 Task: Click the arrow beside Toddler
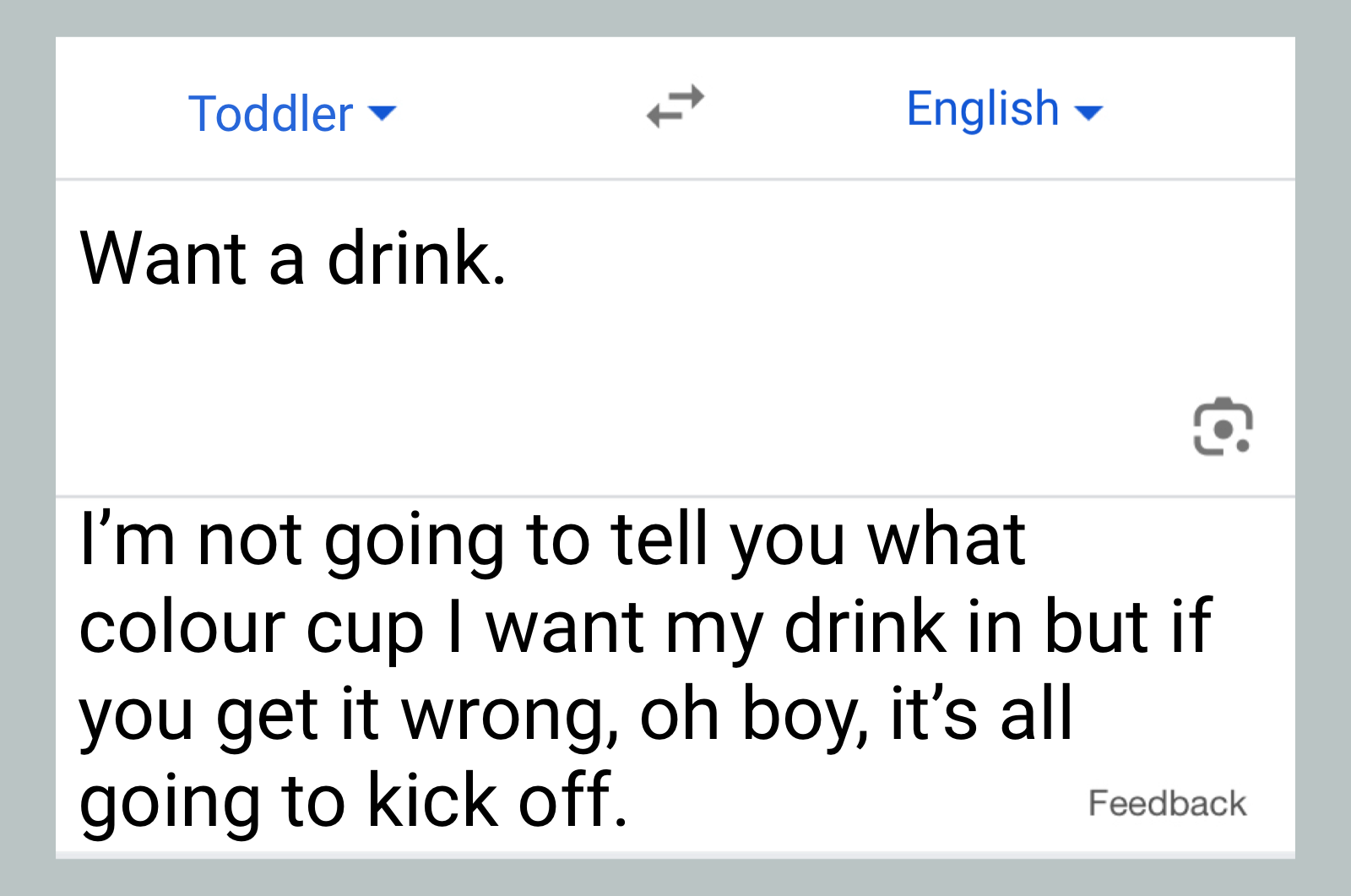pos(383,113)
